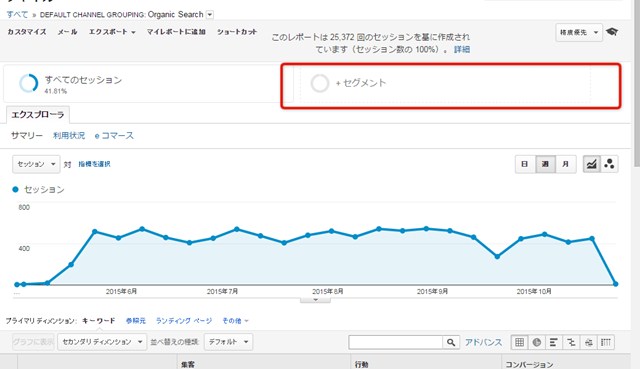The image size is (640, 369).
Task: Click the 行動 column group header
Action: tap(361, 365)
